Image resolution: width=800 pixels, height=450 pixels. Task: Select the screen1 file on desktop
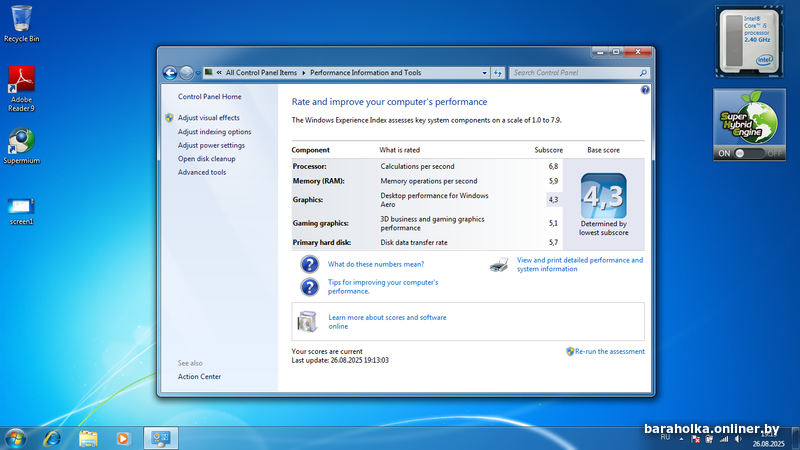coord(21,211)
